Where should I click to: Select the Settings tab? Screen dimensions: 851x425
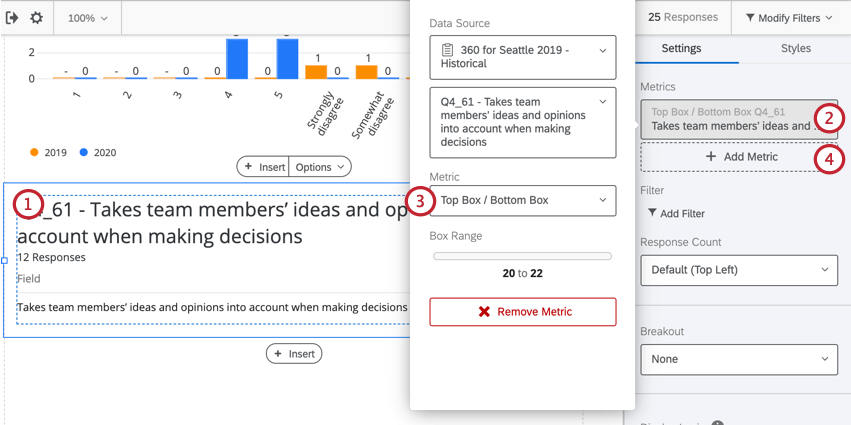click(x=681, y=48)
